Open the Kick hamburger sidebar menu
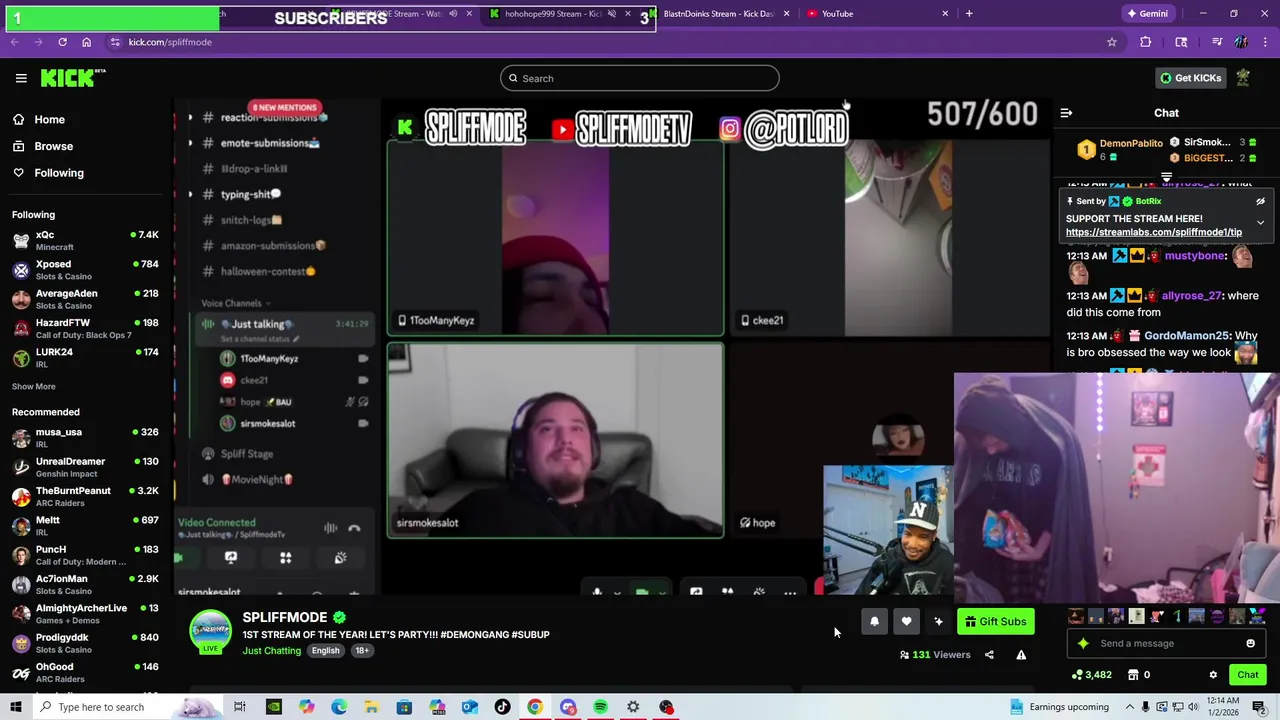1280x720 pixels. coord(21,78)
